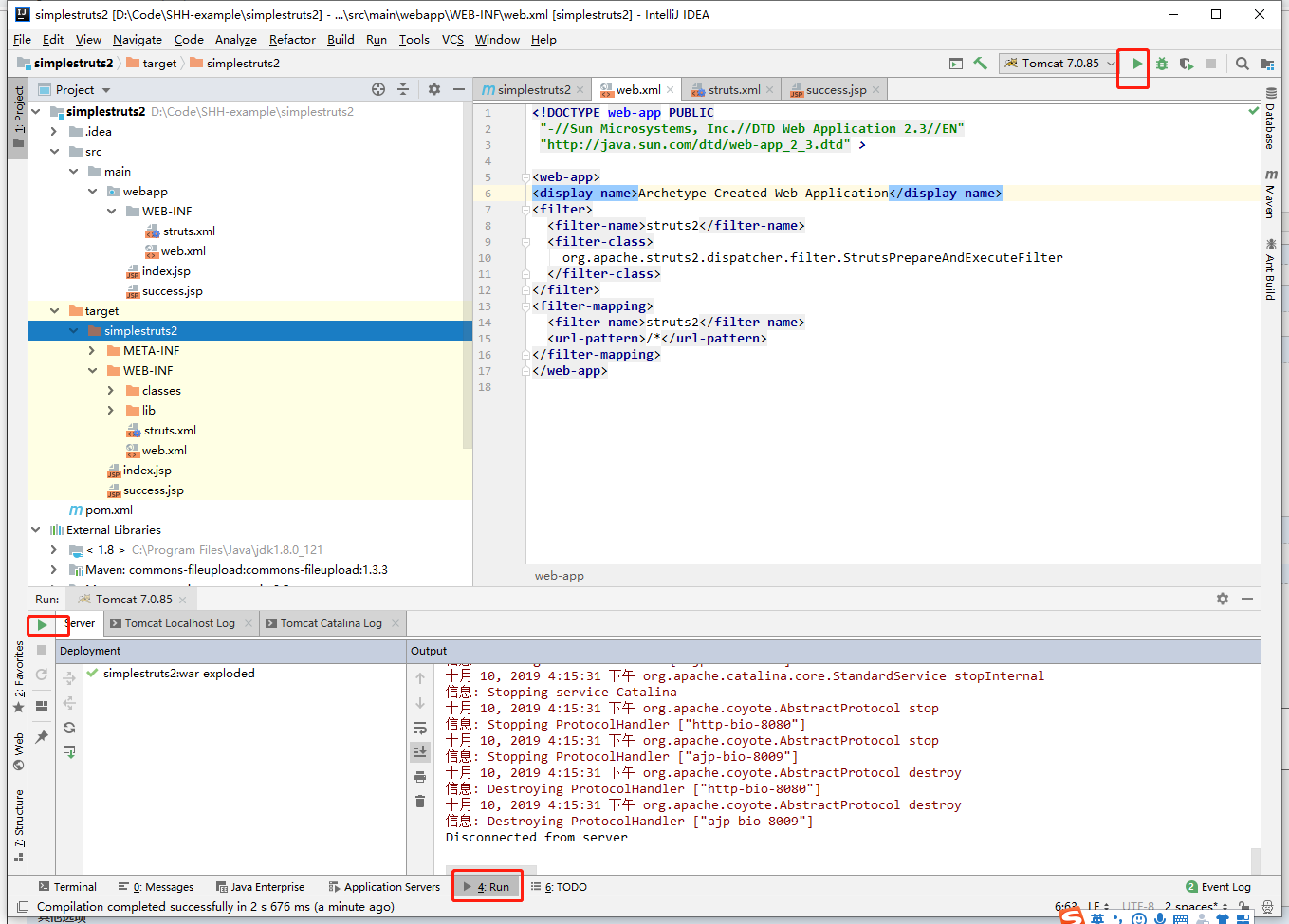Click the stop button in the Run panel
1289x924 pixels.
click(42, 650)
